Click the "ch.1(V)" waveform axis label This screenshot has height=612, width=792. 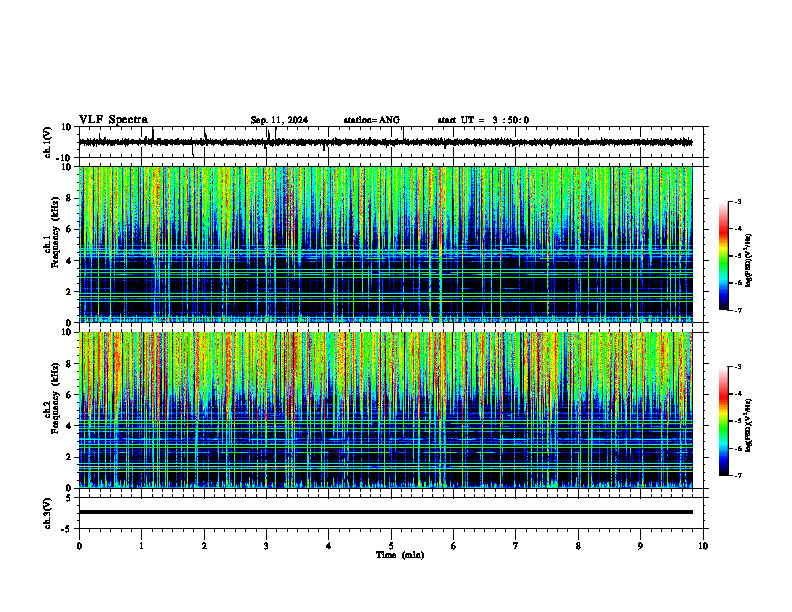tap(48, 142)
